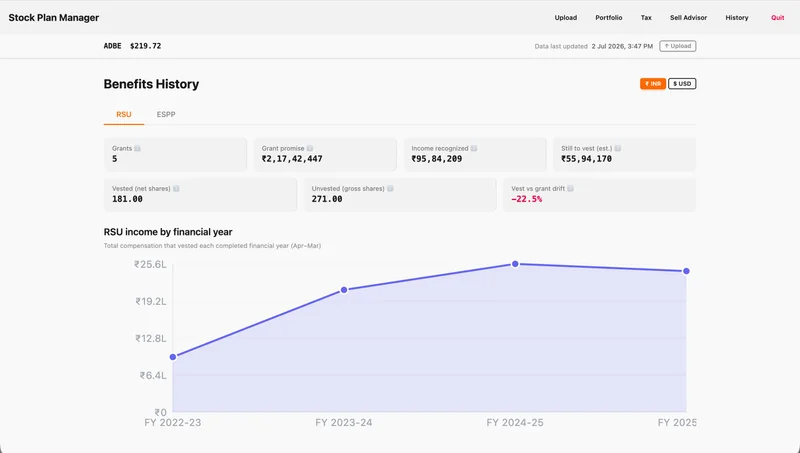Click the ₹12.8L axis label

tap(151, 338)
